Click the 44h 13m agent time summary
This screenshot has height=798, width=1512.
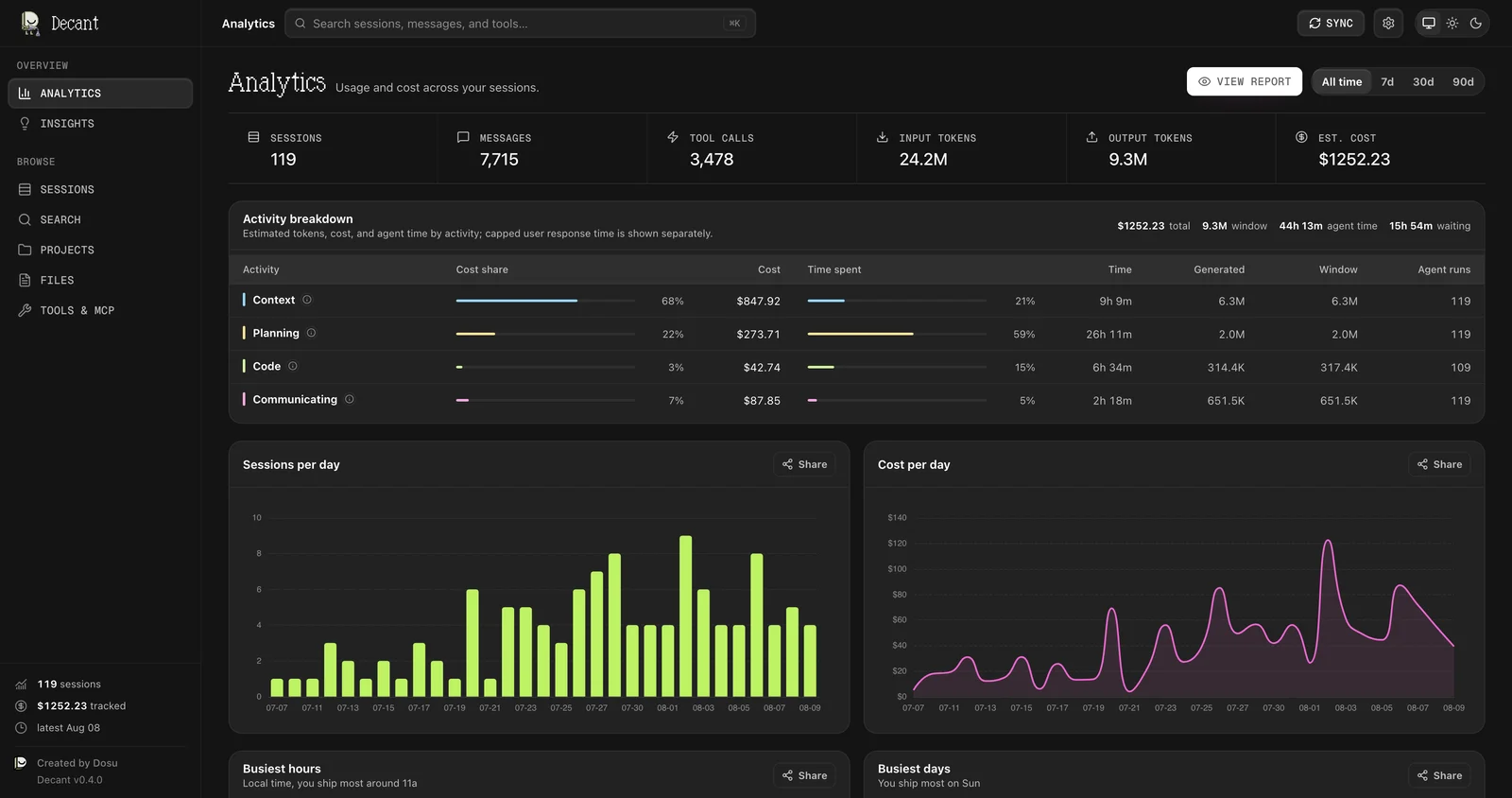click(x=1328, y=226)
